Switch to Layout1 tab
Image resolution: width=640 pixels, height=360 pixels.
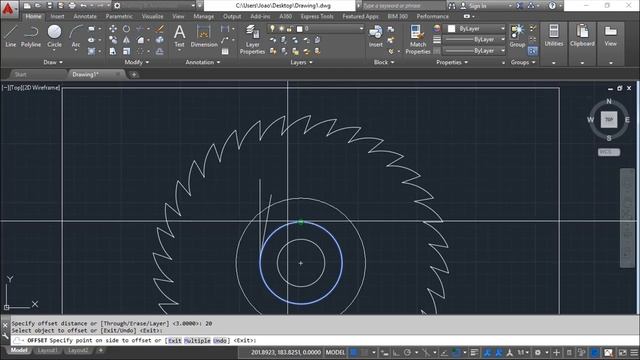point(47,350)
